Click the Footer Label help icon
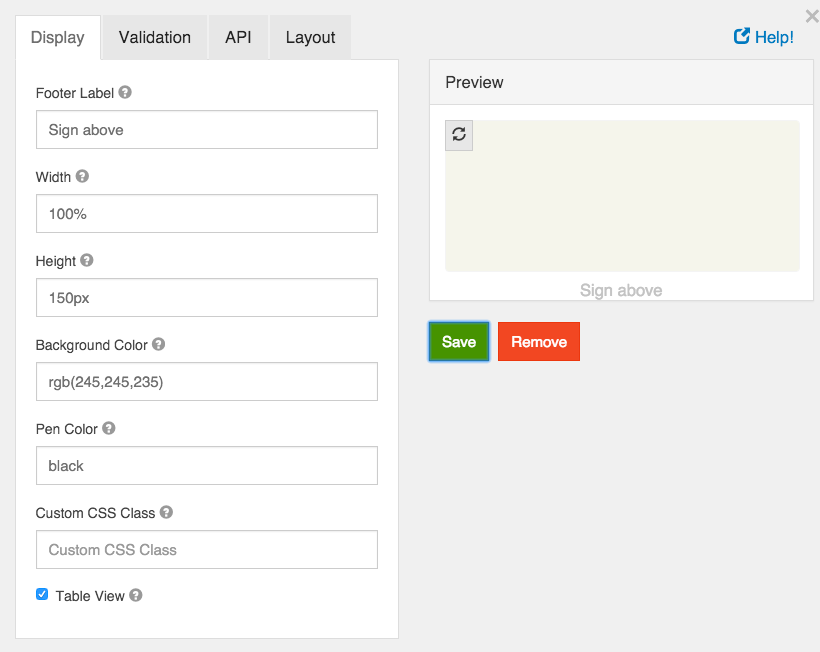820x652 pixels. pyautogui.click(x=125, y=92)
